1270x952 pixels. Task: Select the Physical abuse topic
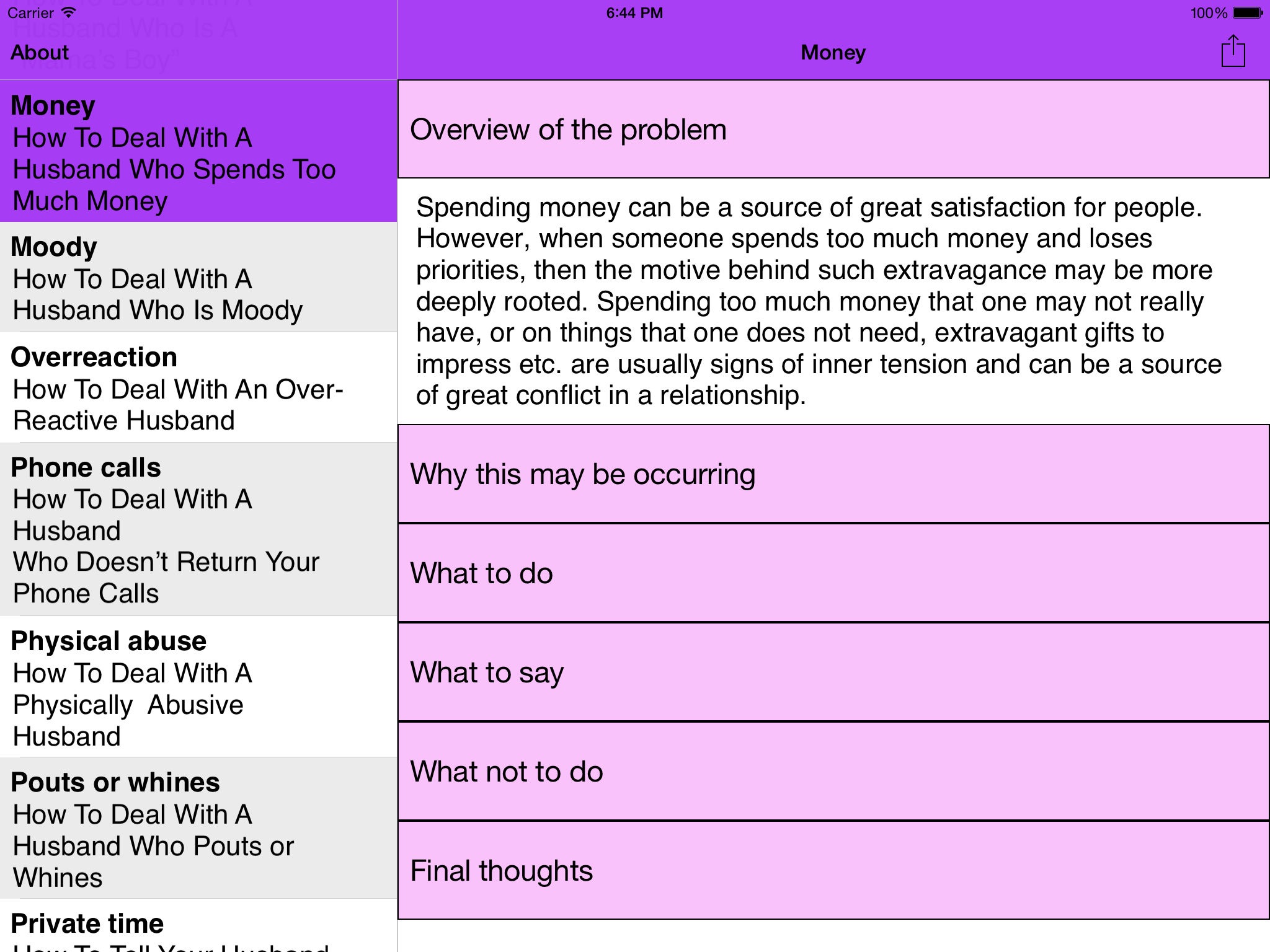[198, 687]
